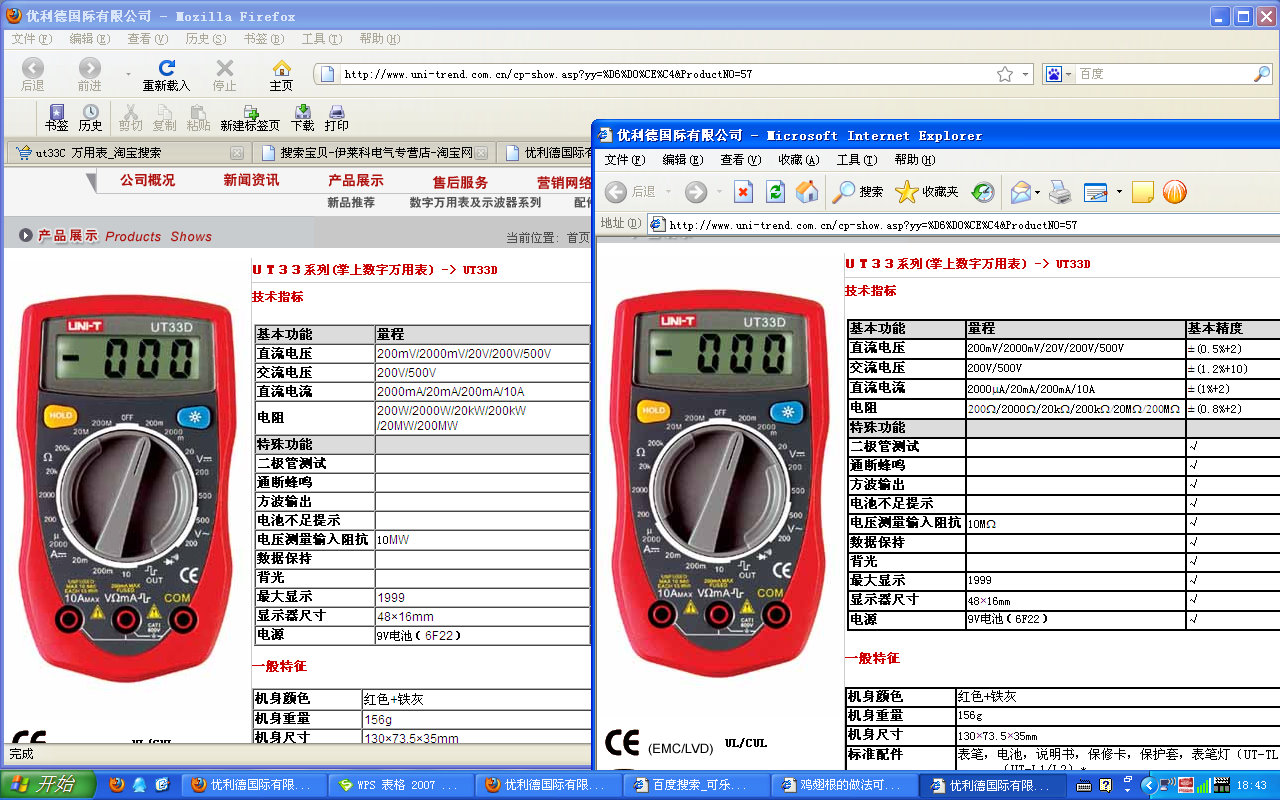Switch to WPS 表格 2007 taskbar button
Screen dimensions: 1280x800
coord(400,785)
